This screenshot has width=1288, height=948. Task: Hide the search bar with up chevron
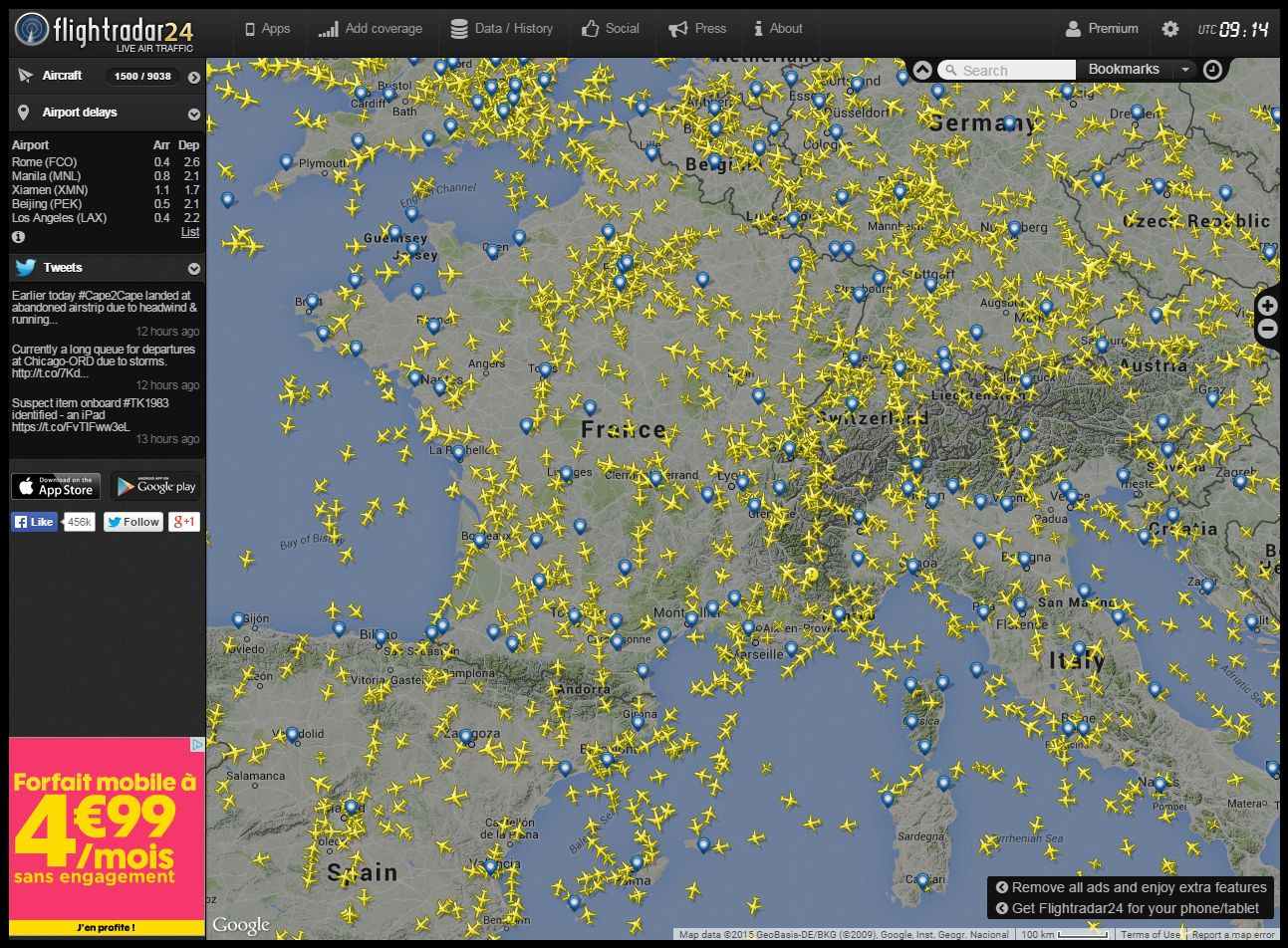click(922, 70)
